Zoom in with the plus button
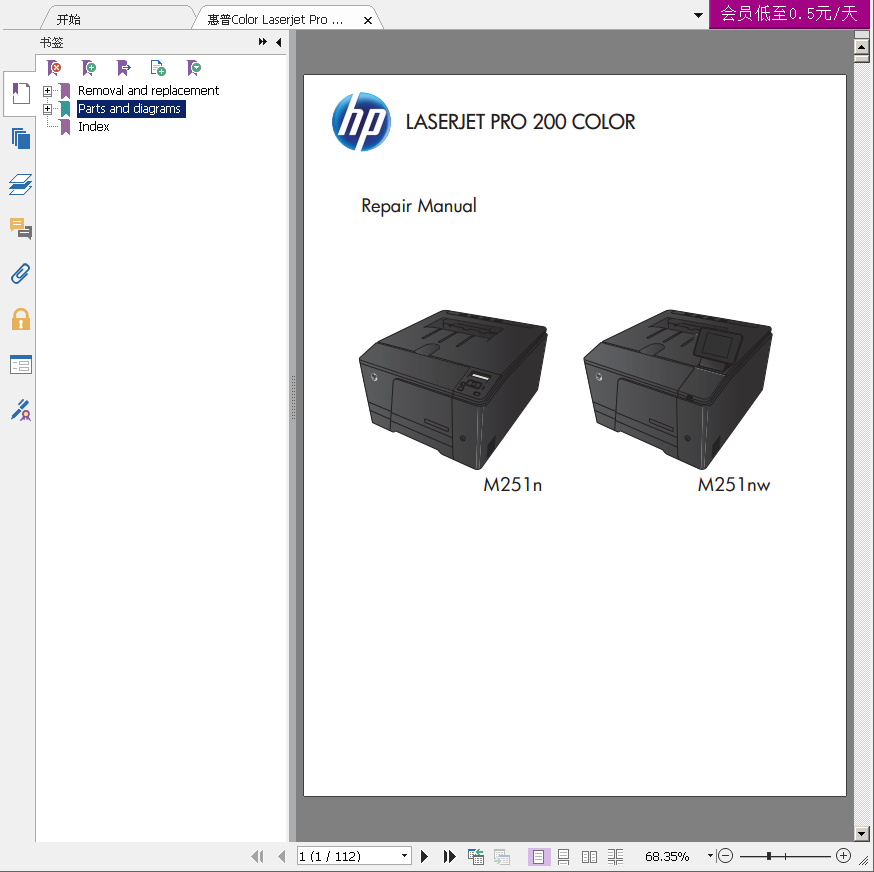Image resolution: width=874 pixels, height=872 pixels. coord(843,855)
